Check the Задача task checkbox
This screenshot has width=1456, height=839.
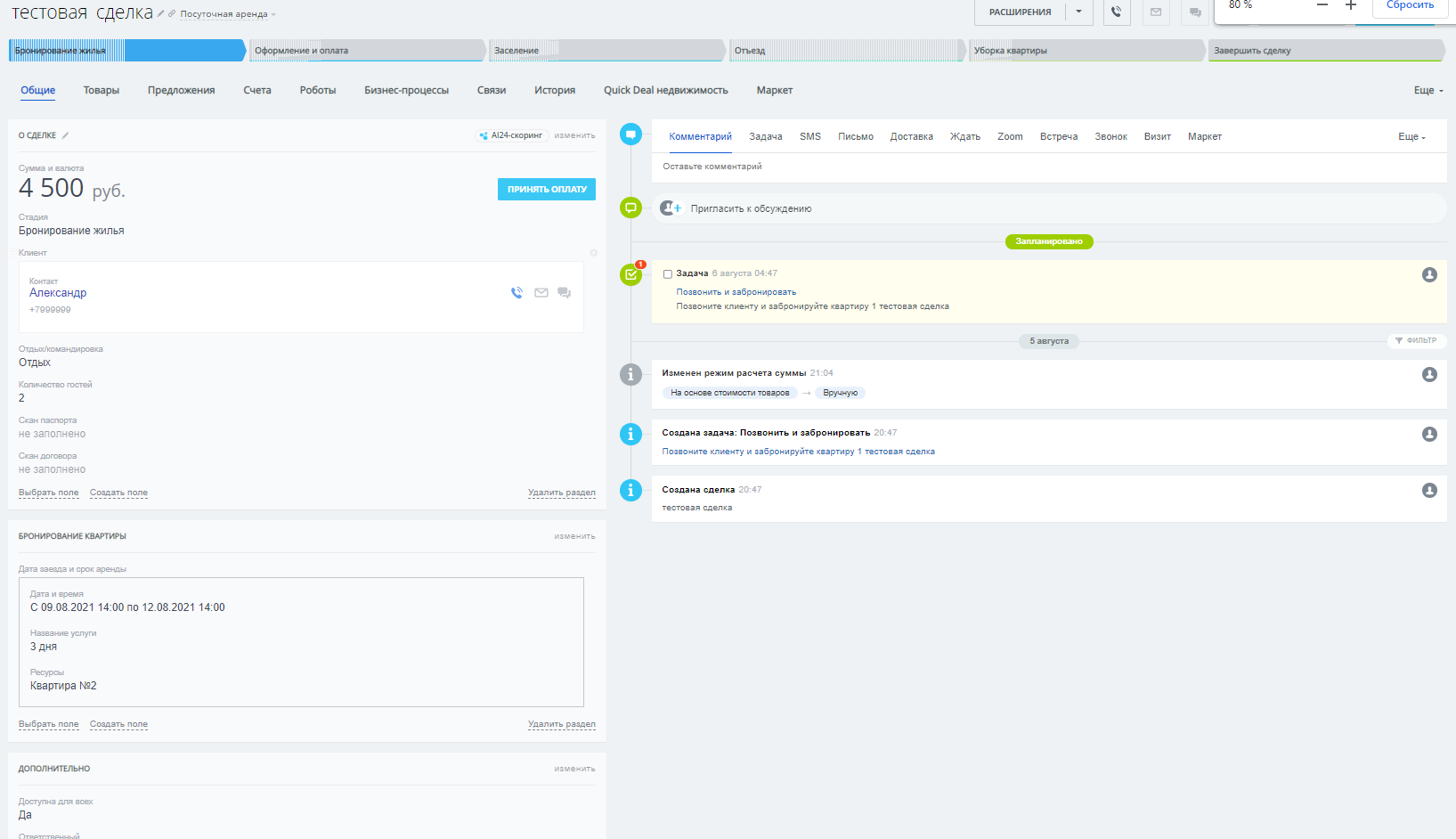coord(668,274)
